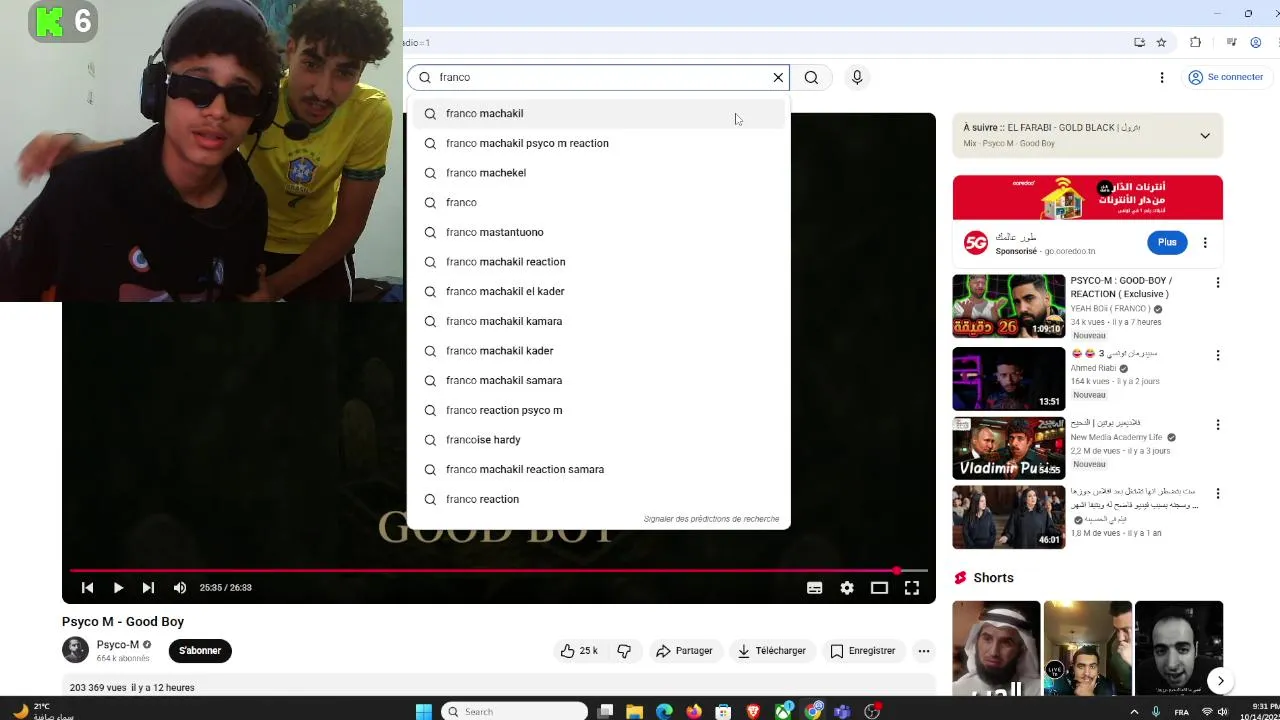Open thumbnail of PSYCO-M GOOD-BOY REACTION video
The image size is (1280, 720).
tap(1008, 306)
